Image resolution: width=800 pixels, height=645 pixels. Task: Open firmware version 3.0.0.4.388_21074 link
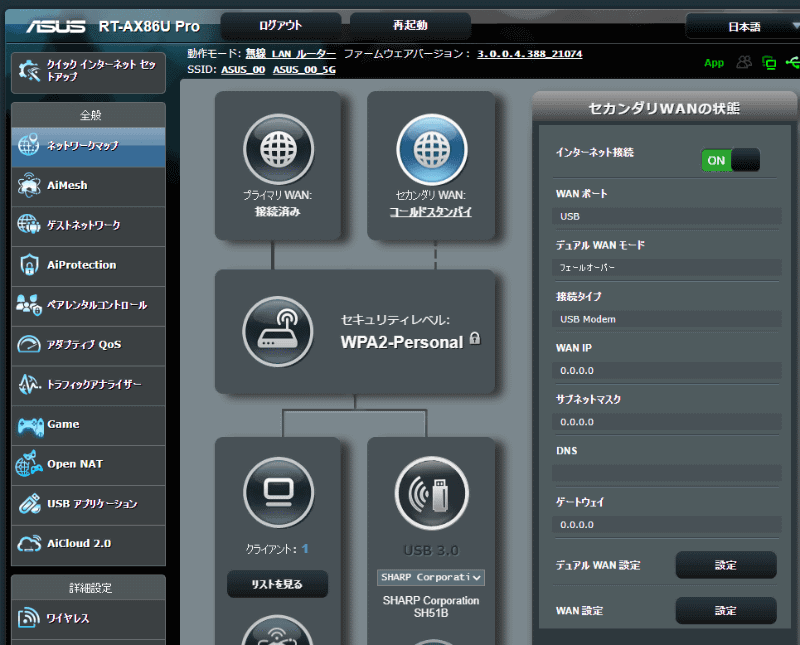530,54
